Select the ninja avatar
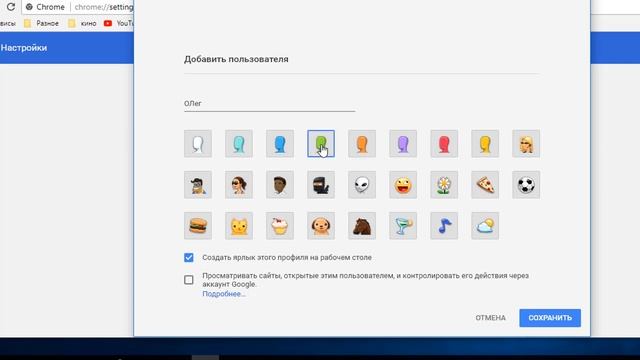Screen dimensions: 640x360 pyautogui.click(x=321, y=185)
